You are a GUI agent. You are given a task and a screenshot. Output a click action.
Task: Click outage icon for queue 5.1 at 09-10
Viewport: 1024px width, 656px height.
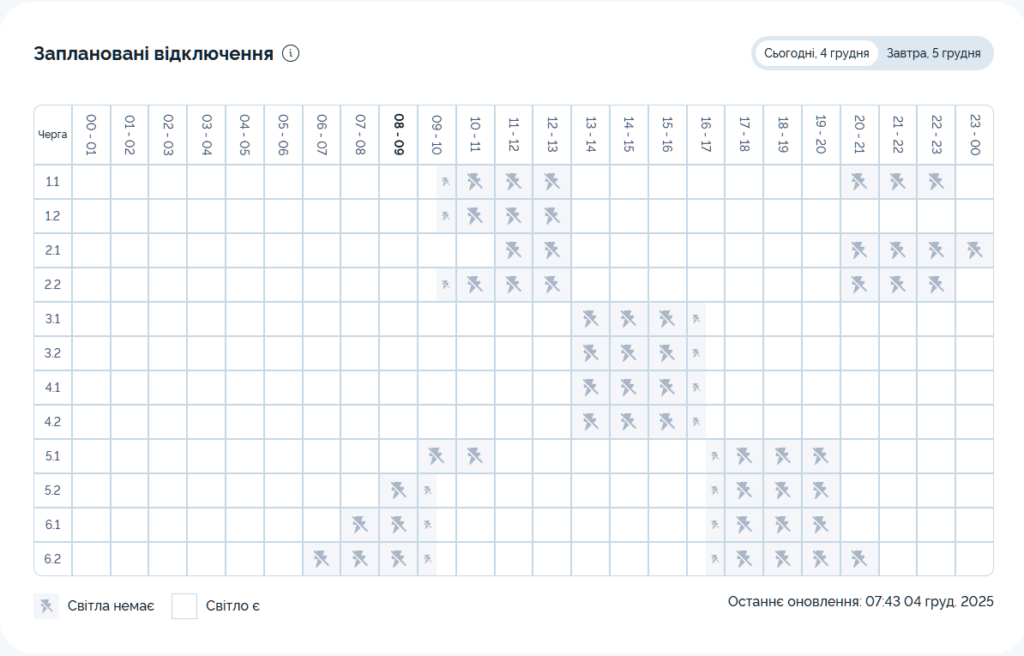click(x=436, y=456)
